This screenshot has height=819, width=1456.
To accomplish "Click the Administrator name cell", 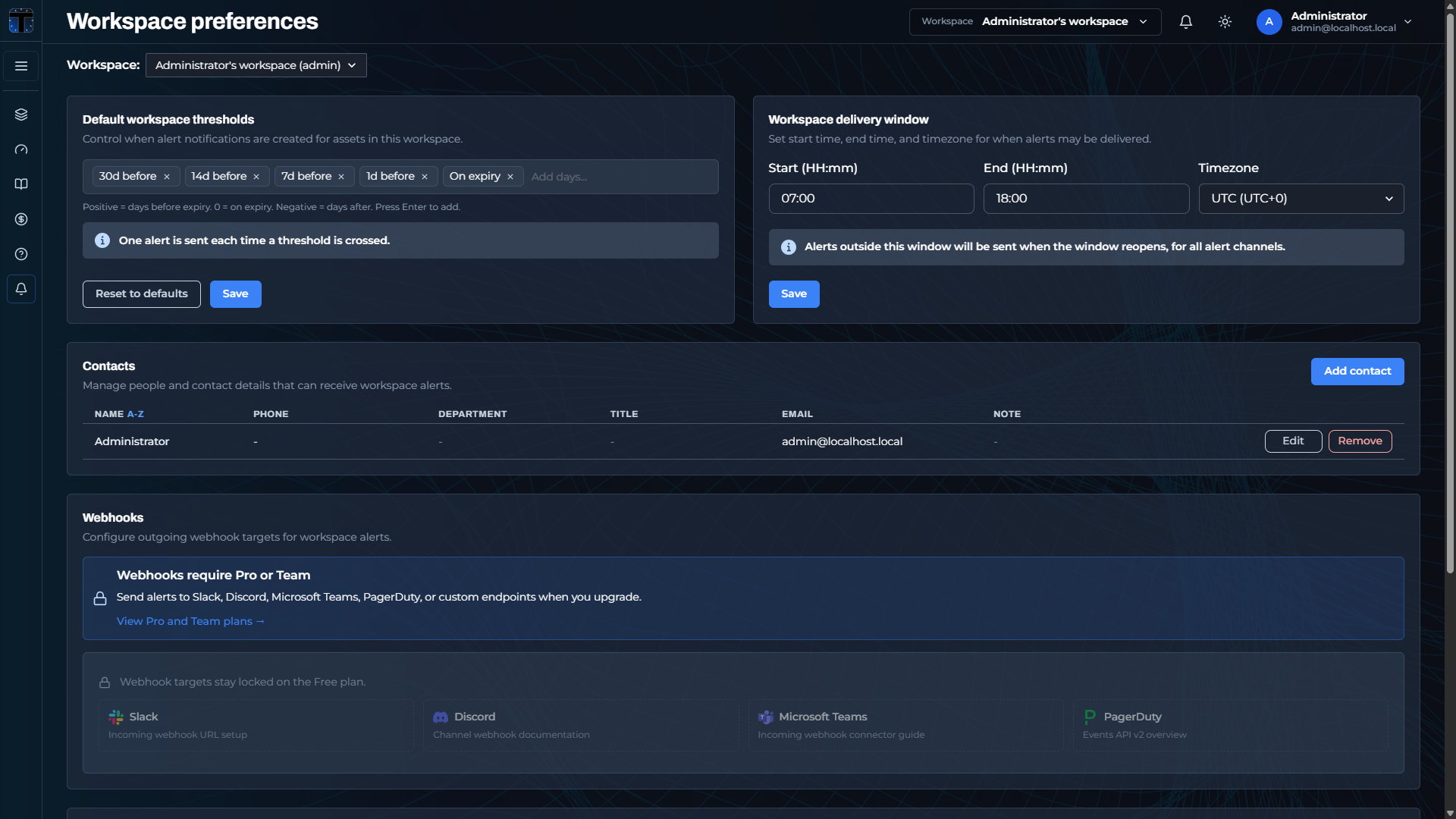I will coord(132,442).
